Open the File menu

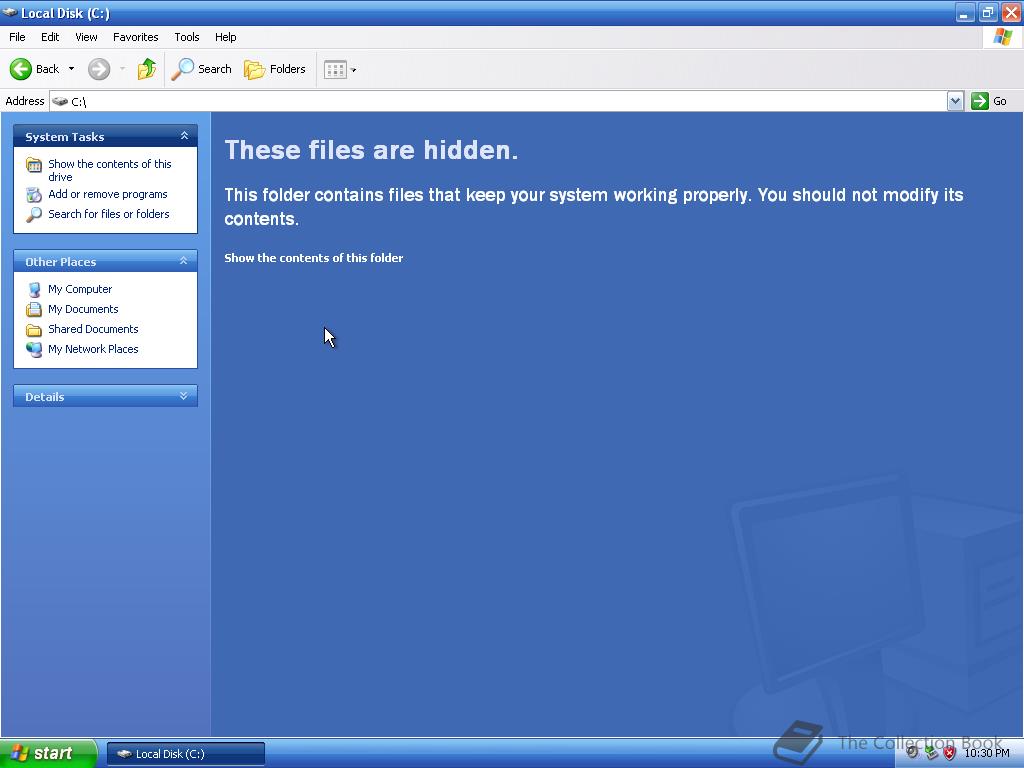[17, 37]
